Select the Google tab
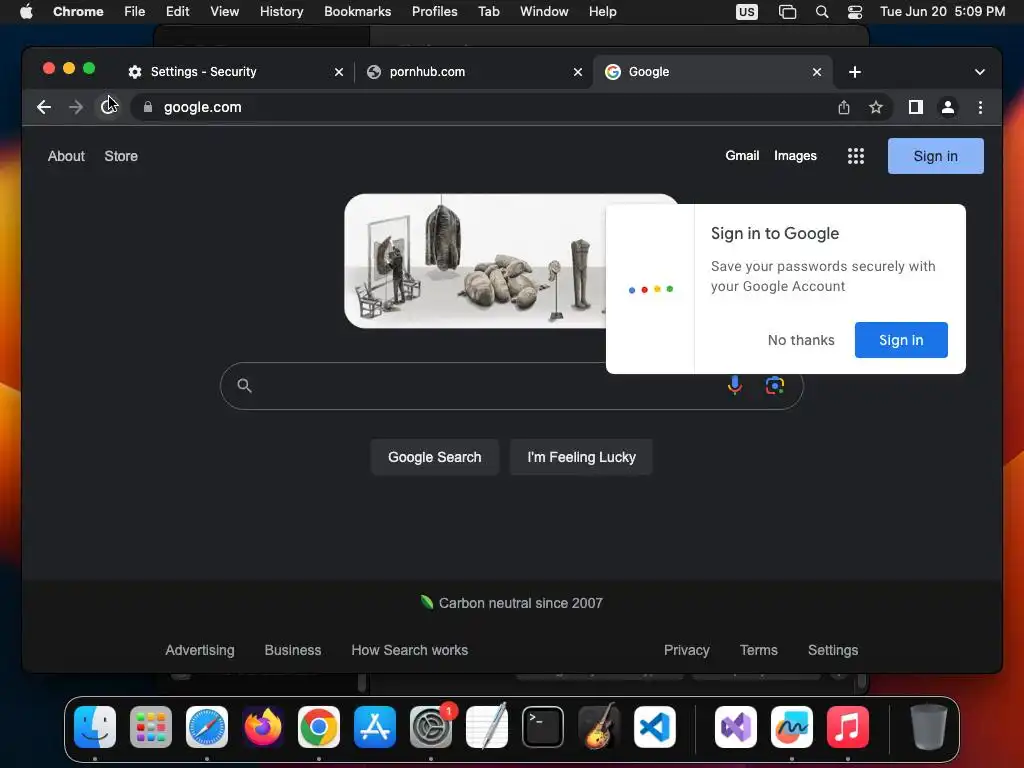 tap(712, 72)
